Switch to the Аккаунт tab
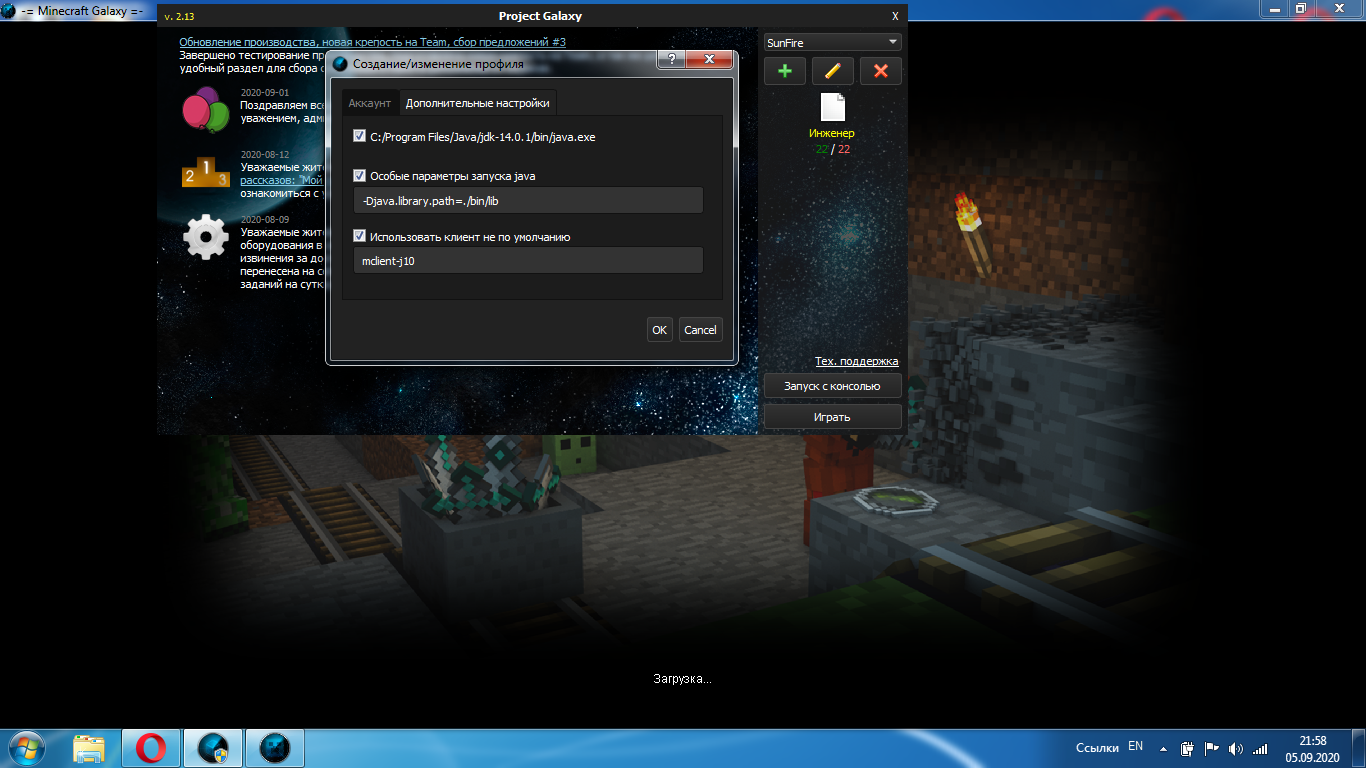The image size is (1366, 768). (370, 103)
